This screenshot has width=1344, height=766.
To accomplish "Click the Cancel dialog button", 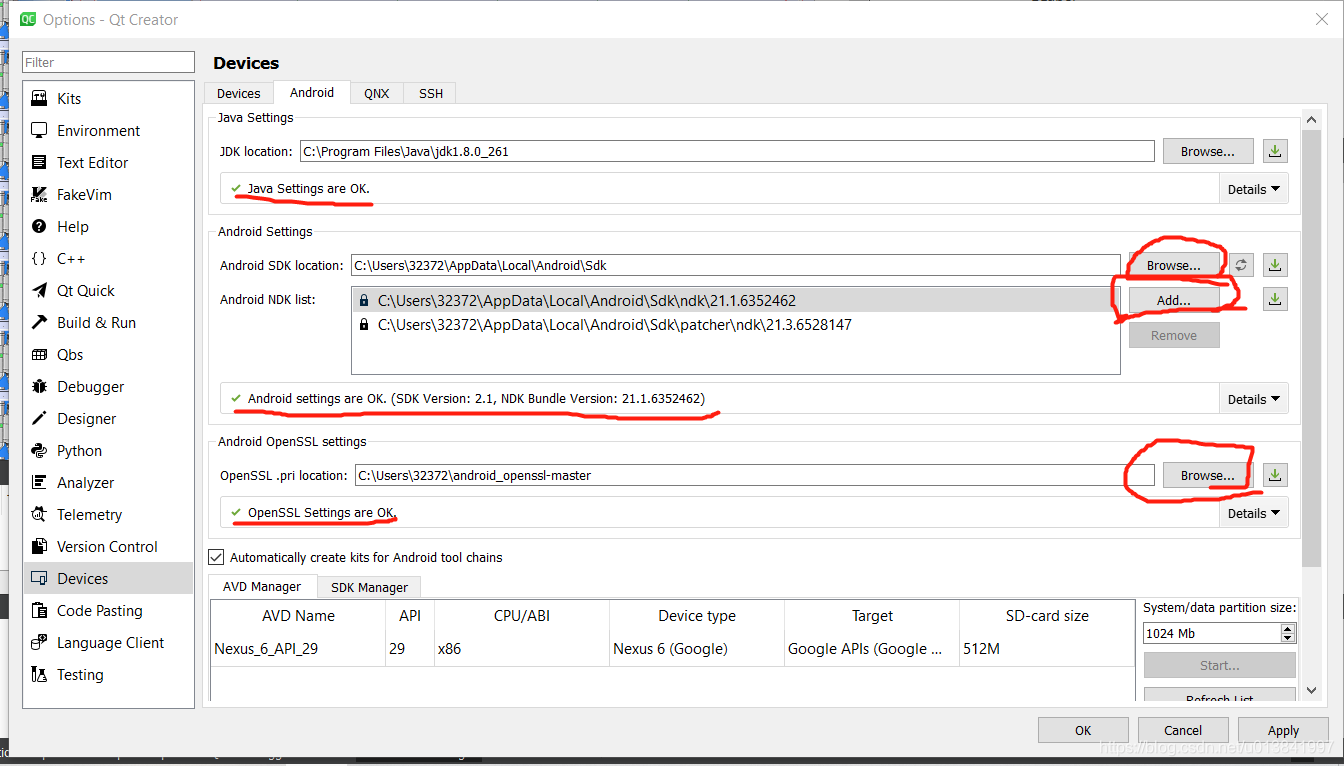I will click(1183, 730).
